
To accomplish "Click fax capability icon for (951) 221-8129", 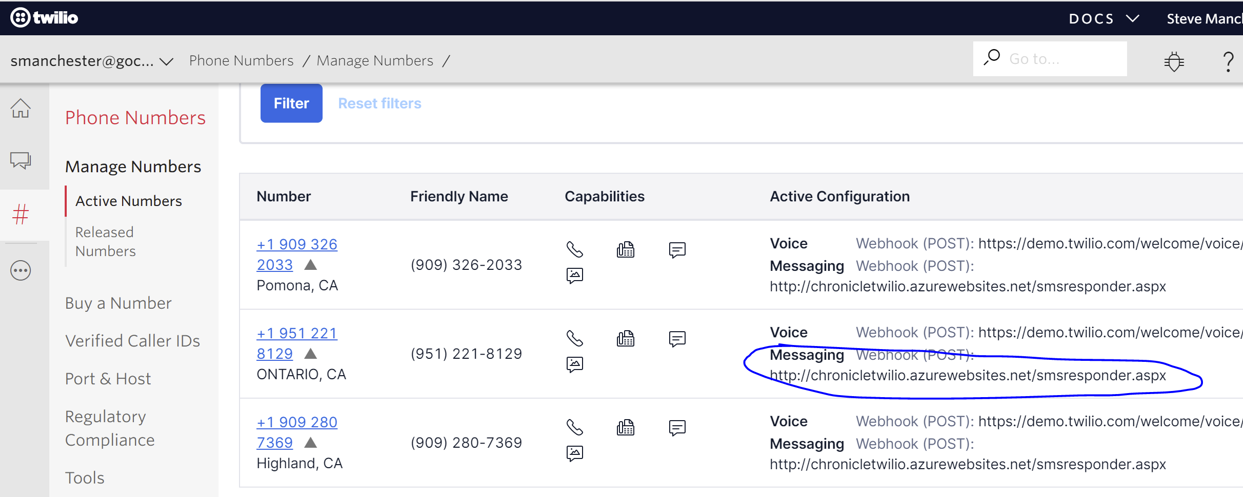I will click(x=626, y=338).
